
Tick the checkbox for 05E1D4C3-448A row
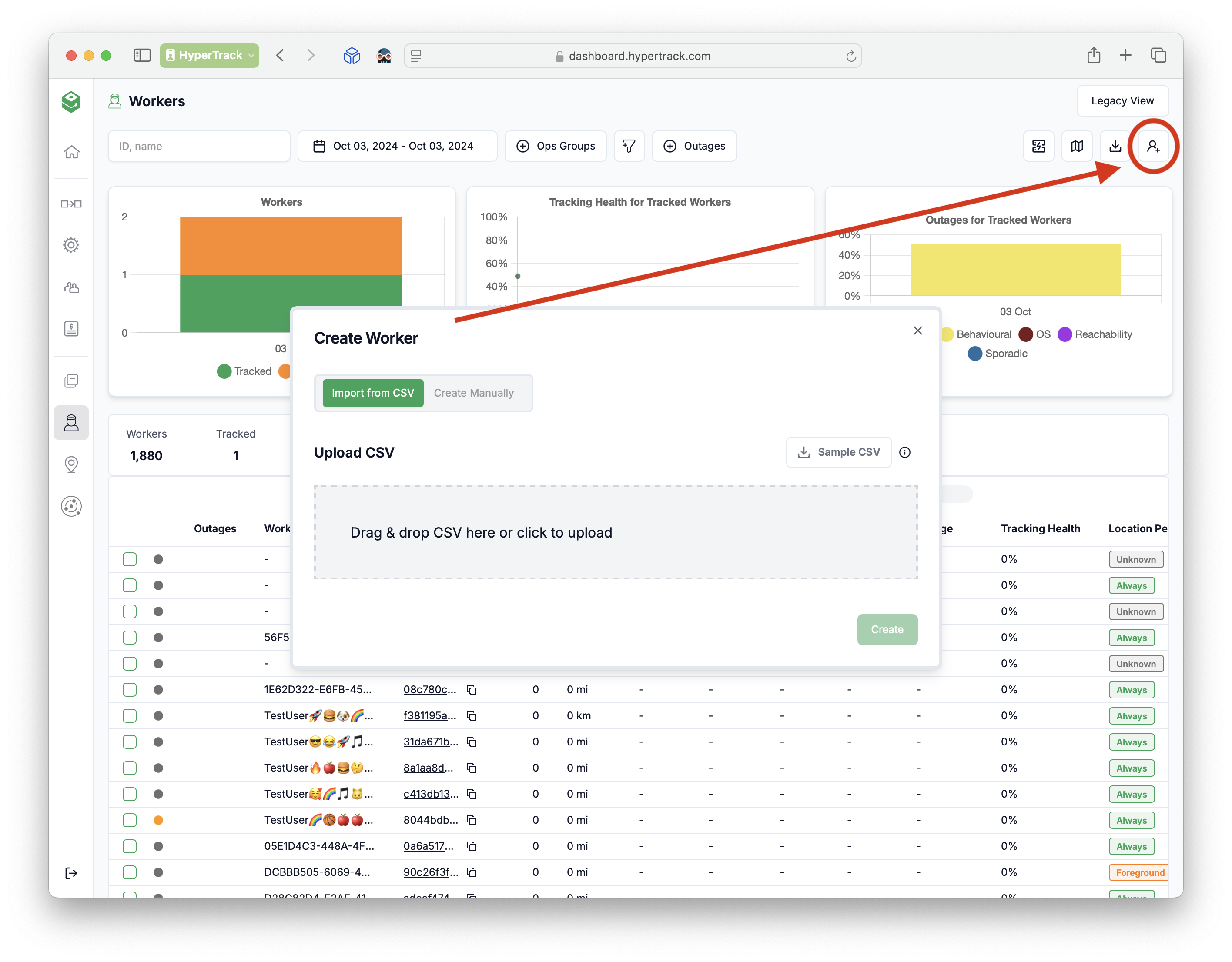[x=130, y=846]
